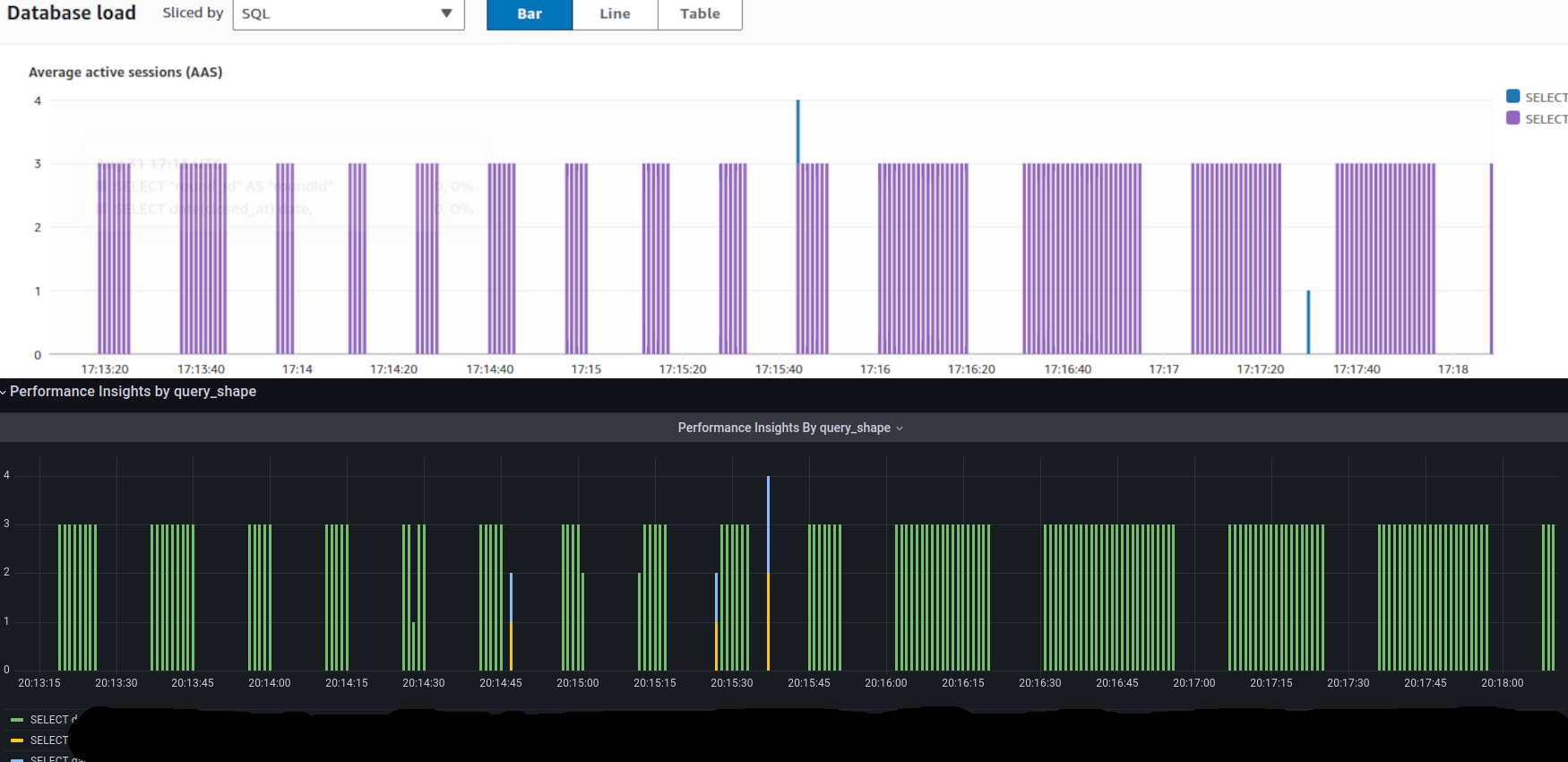Click the 17:15:40 axis label
This screenshot has height=762, width=1568.
coord(779,369)
